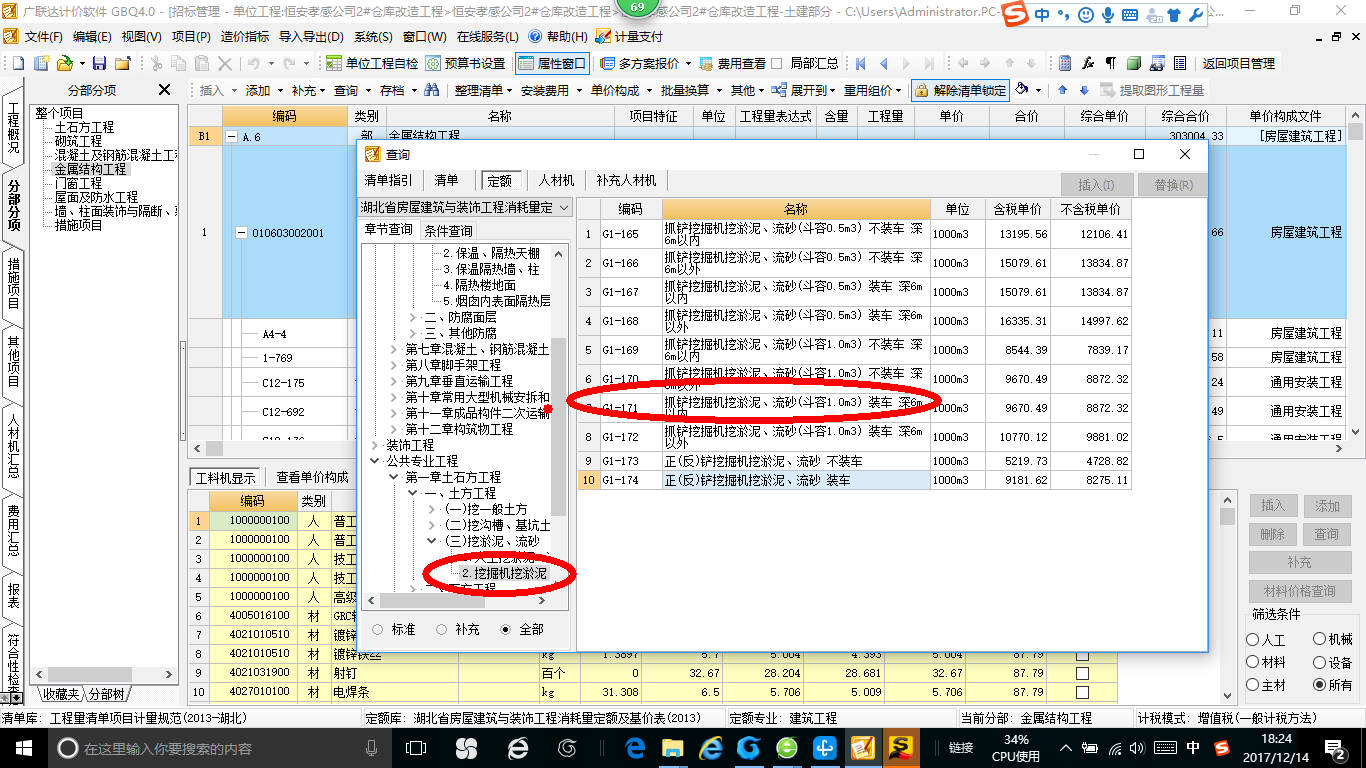The height and width of the screenshot is (768, 1366).
Task: Collapse the A.6 row minus box
Action: (232, 137)
